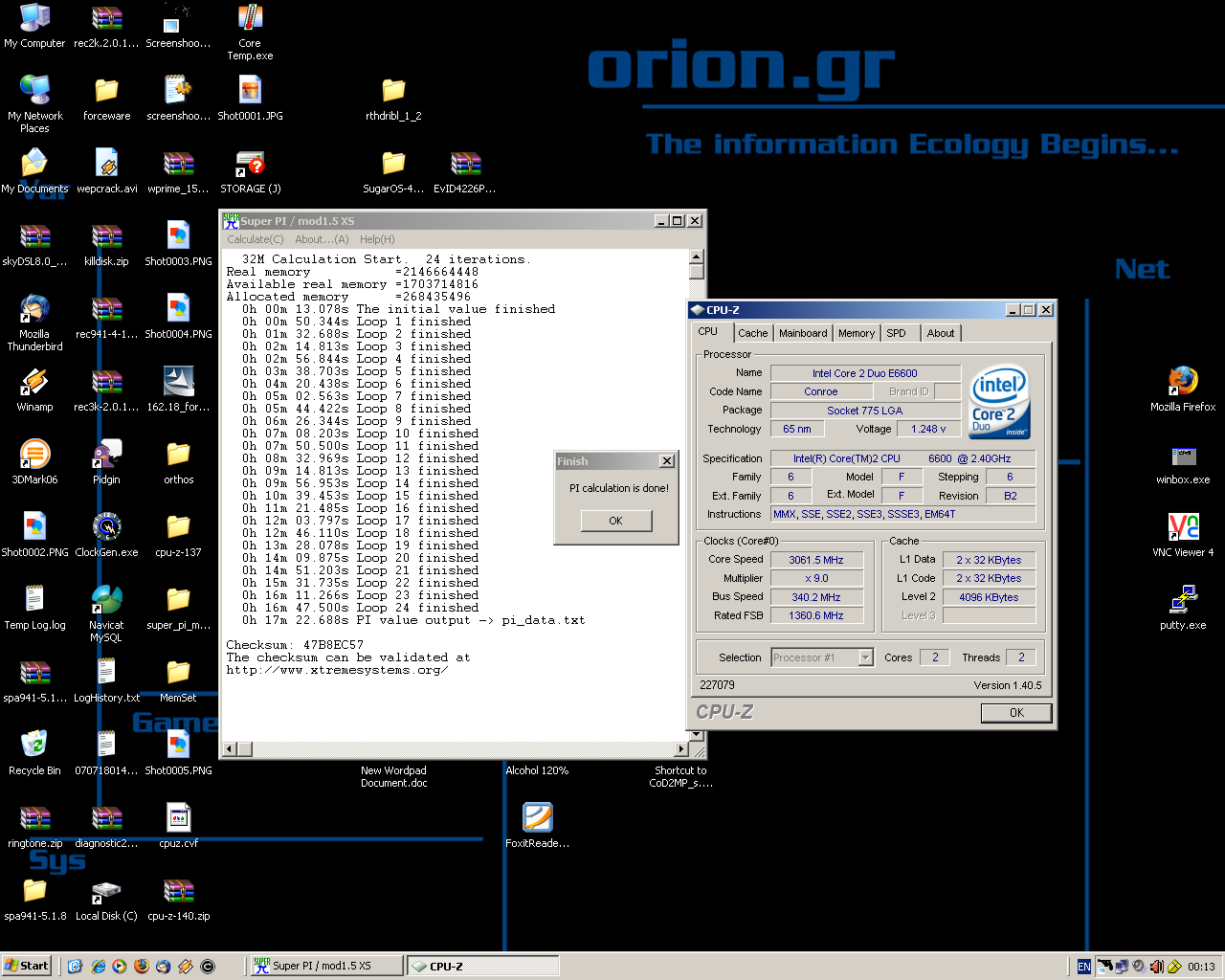Screen dimensions: 1225x980
Task: Click the Loop 24 finished line in Super PI
Action: [x=362, y=608]
